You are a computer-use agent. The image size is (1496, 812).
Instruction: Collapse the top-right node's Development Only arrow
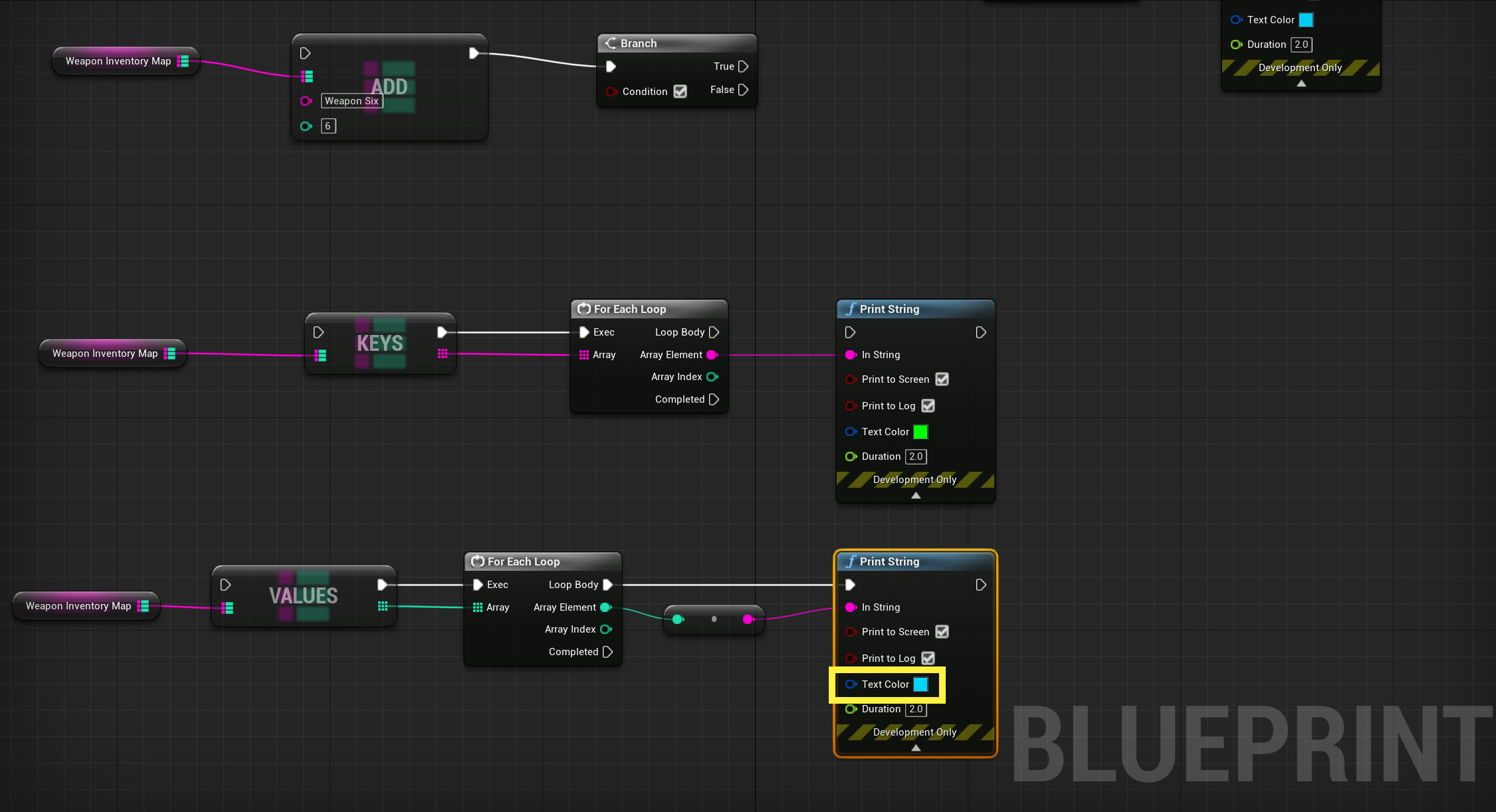[1301, 84]
